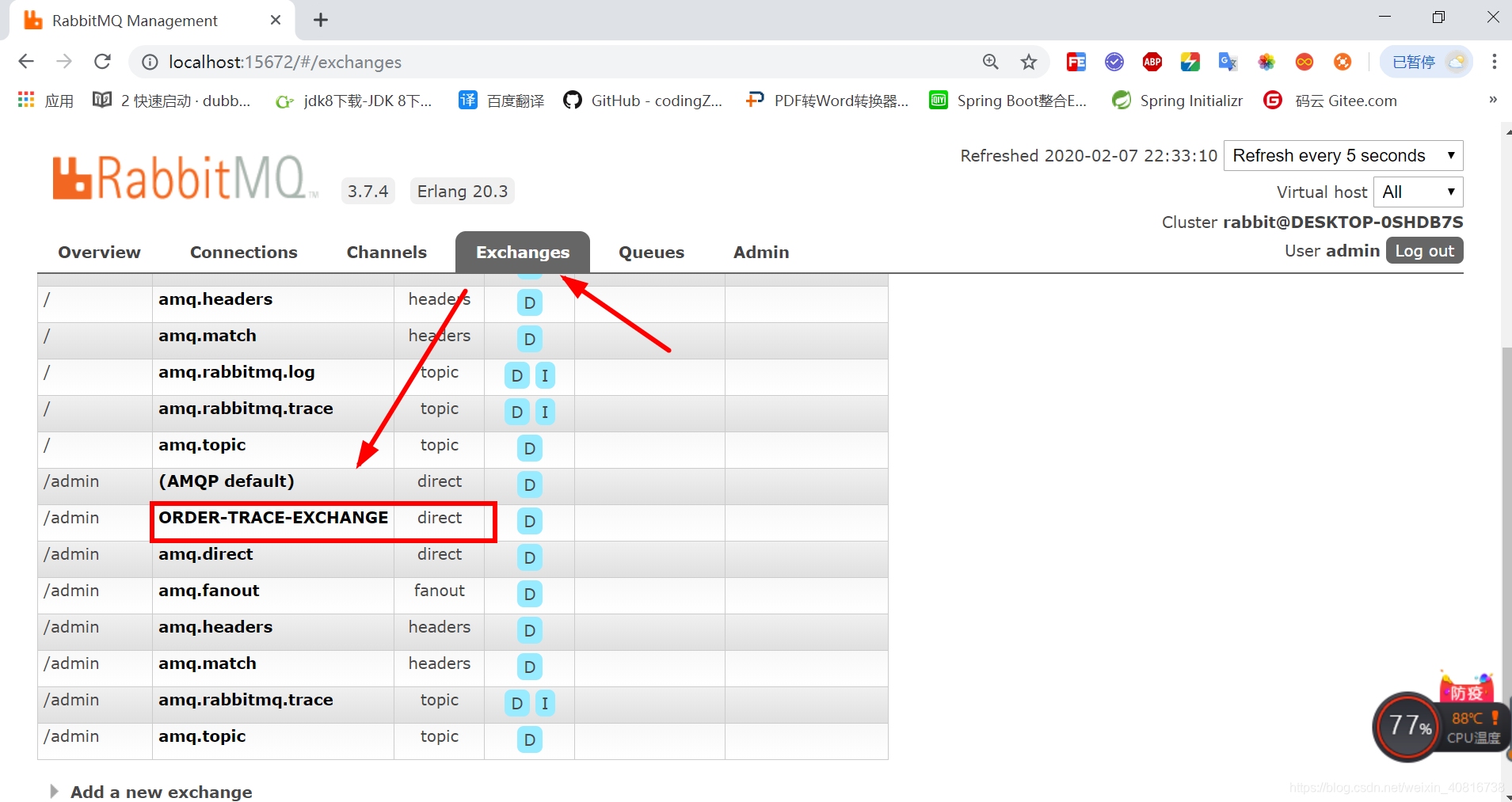Switch to the Queues tab

pyautogui.click(x=651, y=252)
